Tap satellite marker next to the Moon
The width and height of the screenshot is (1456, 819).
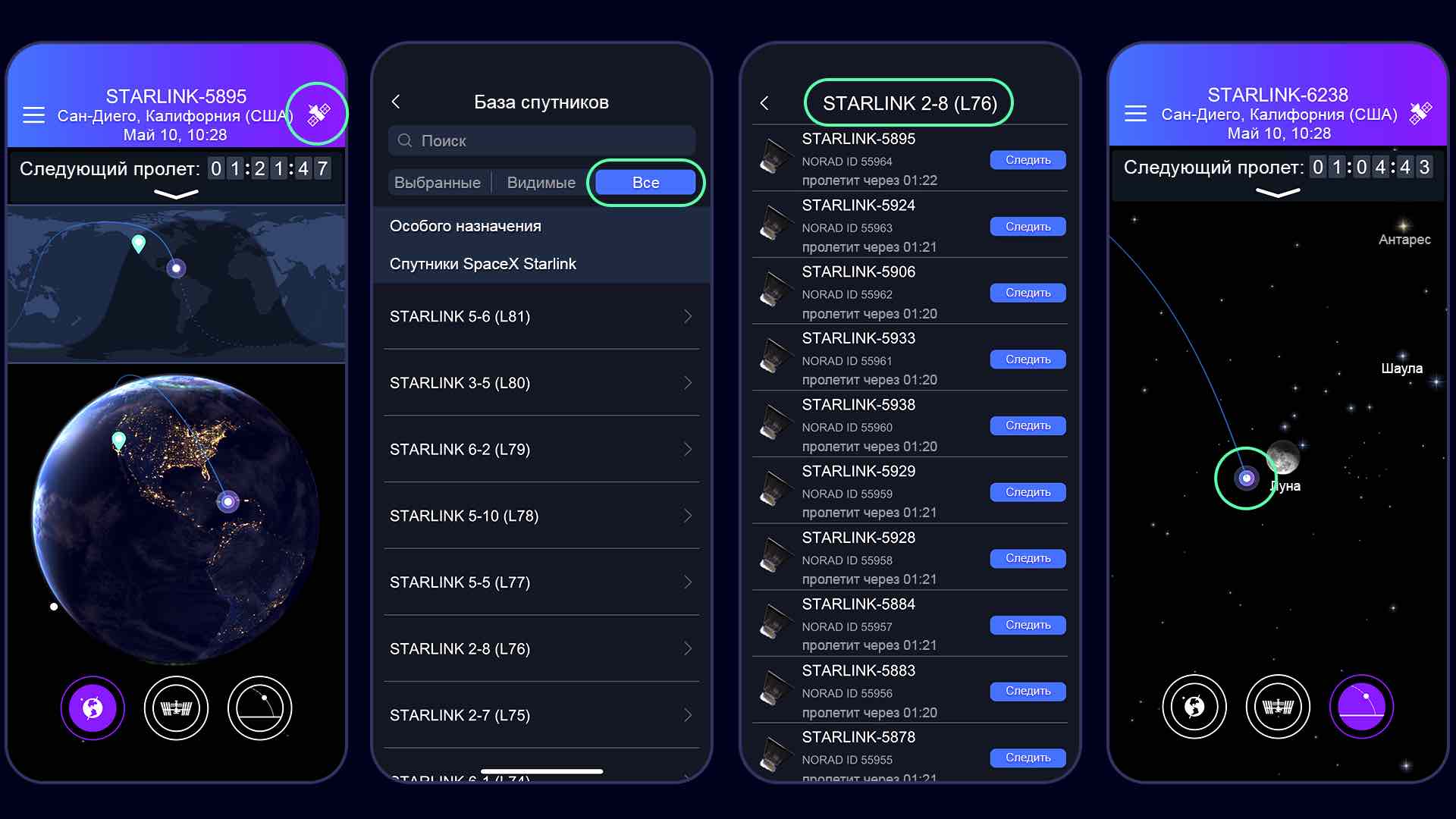tap(1246, 479)
